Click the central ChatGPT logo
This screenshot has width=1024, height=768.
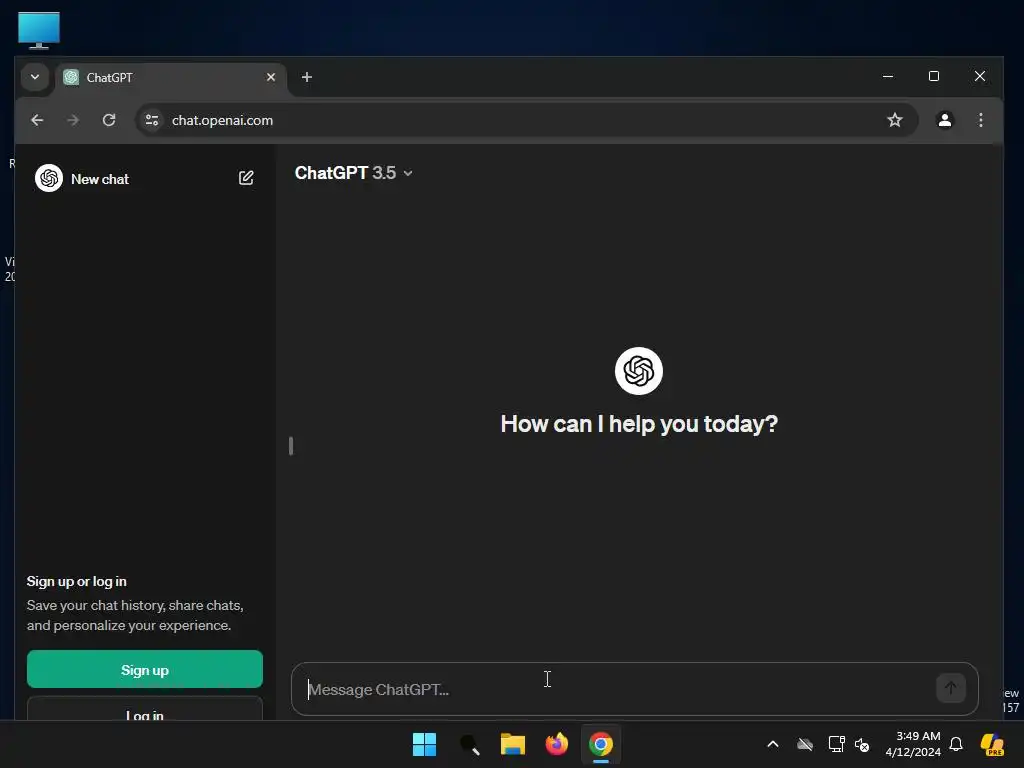tap(639, 371)
